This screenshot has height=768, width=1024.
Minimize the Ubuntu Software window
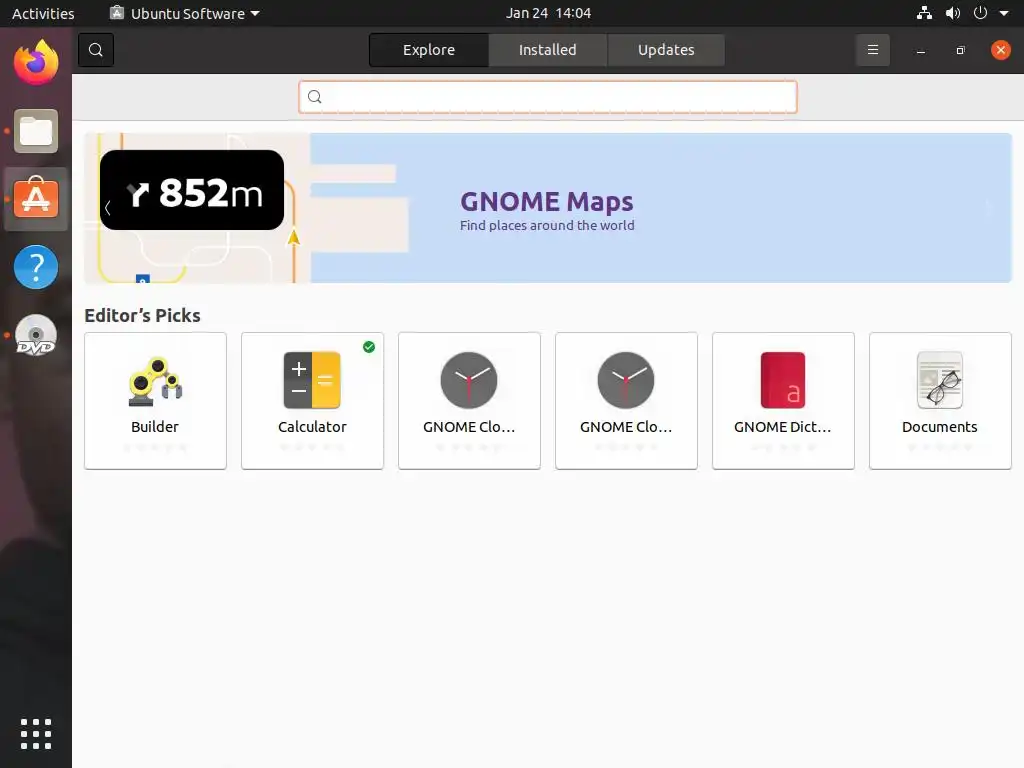921,50
